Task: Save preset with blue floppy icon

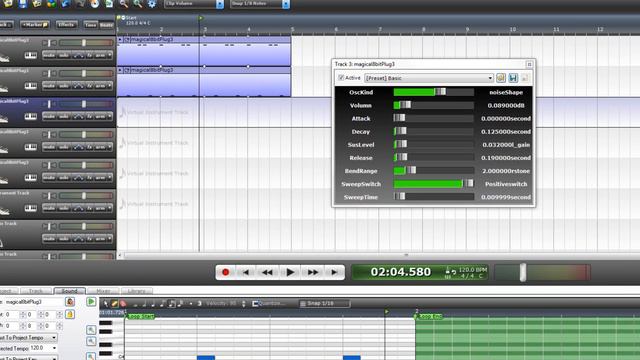Action: point(513,78)
